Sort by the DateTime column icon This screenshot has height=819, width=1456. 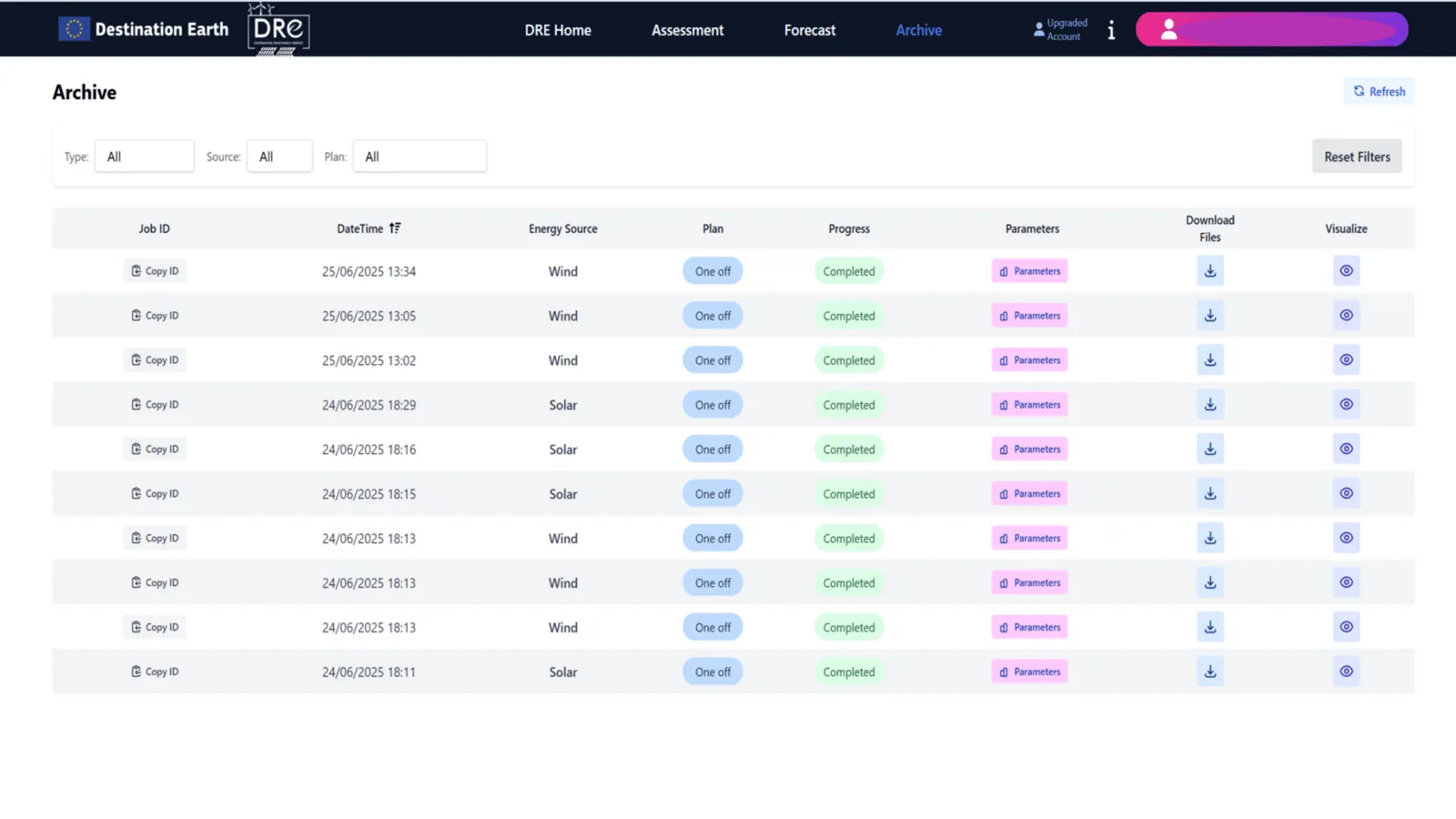395,228
